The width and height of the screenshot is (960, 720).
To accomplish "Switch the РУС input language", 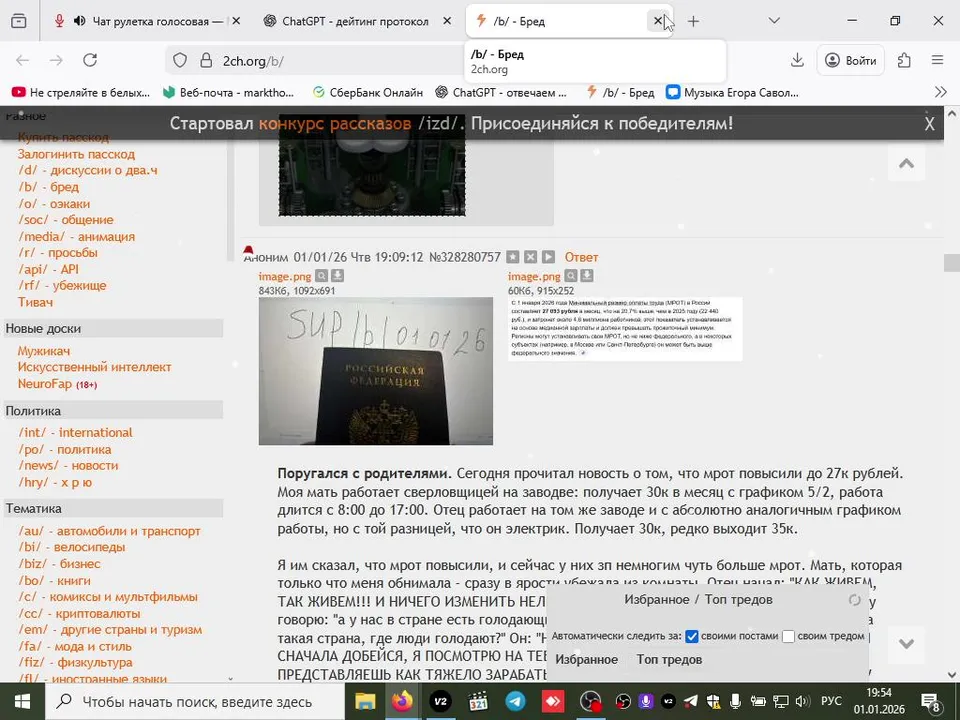I will click(x=831, y=701).
